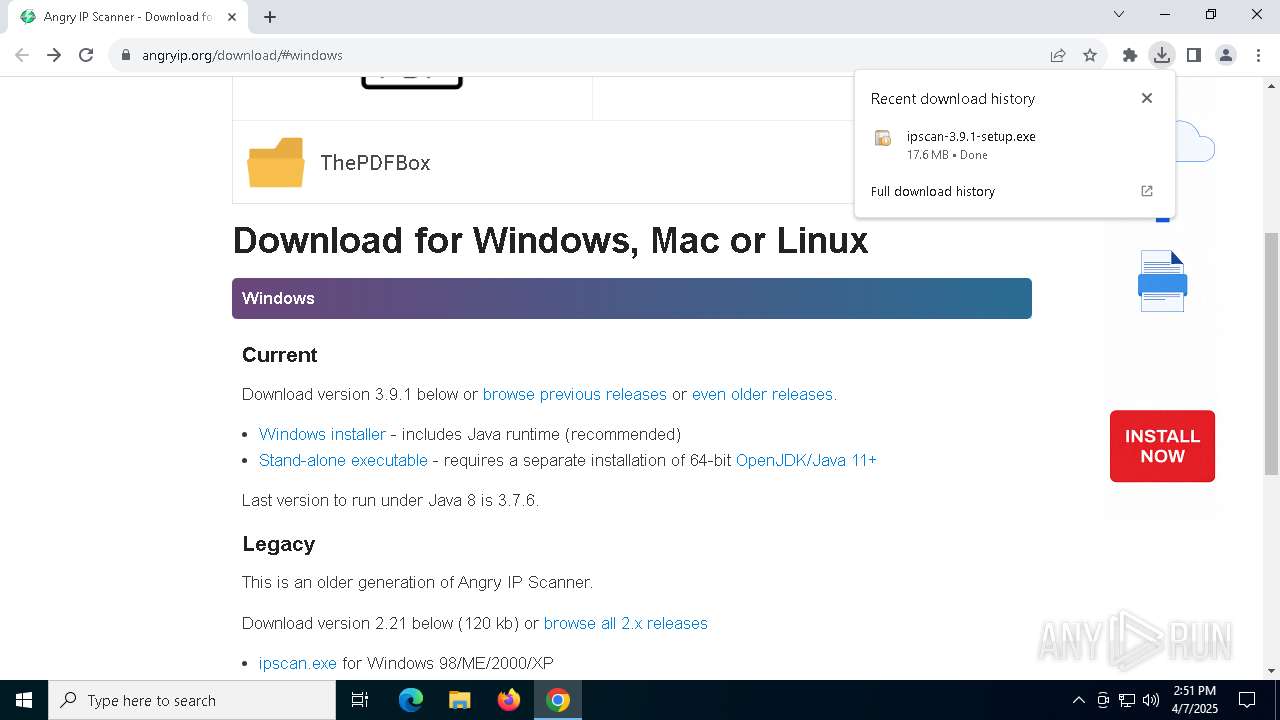The image size is (1280, 720).
Task: Open browse all 2.x releases link
Action: click(626, 623)
